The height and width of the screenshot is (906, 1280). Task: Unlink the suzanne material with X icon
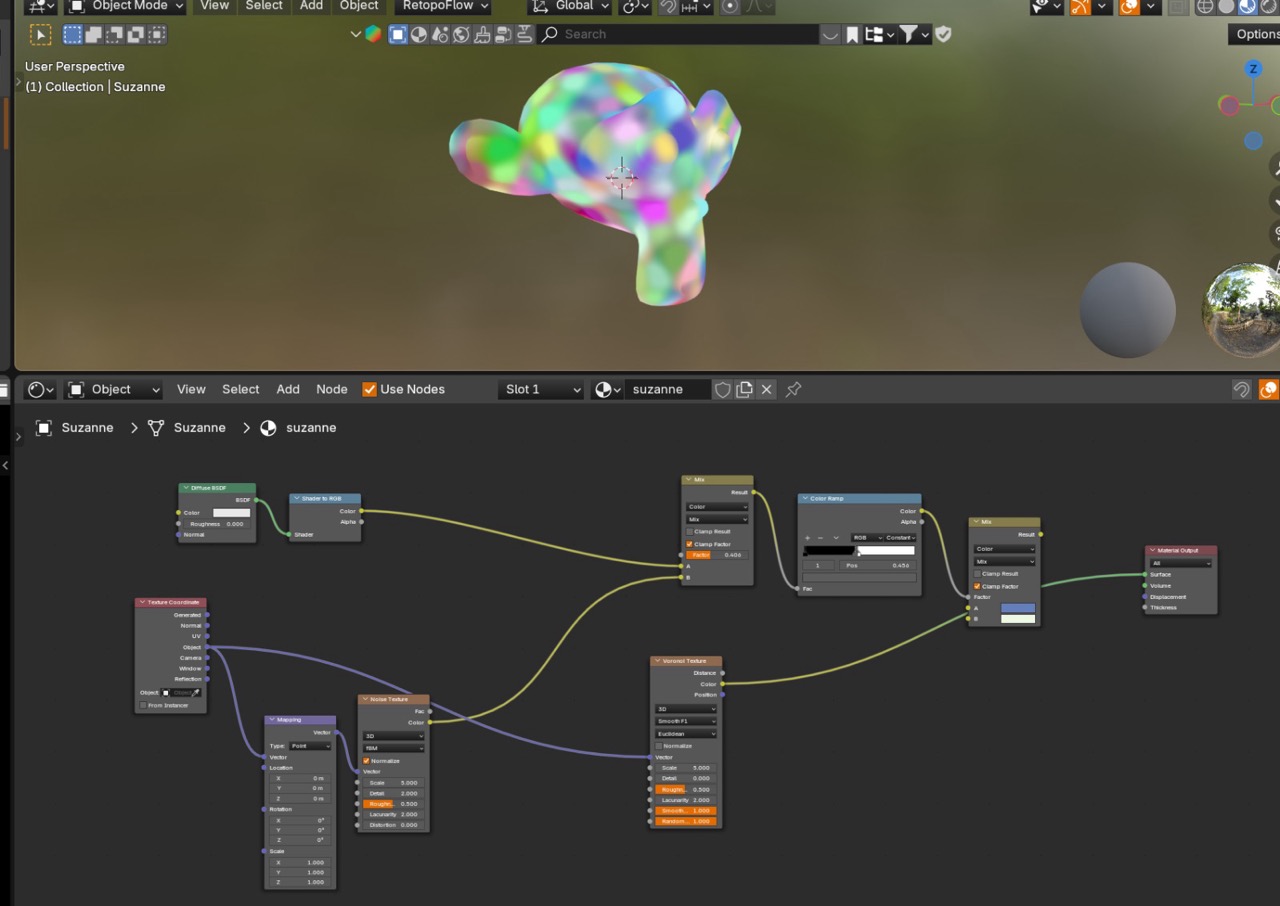766,389
